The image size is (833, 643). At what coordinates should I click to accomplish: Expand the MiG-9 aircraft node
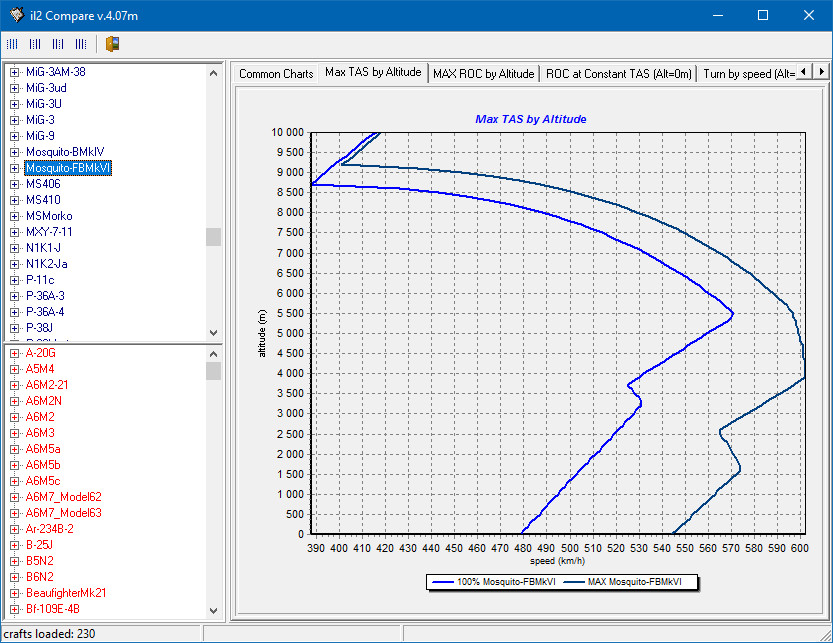[x=14, y=136]
